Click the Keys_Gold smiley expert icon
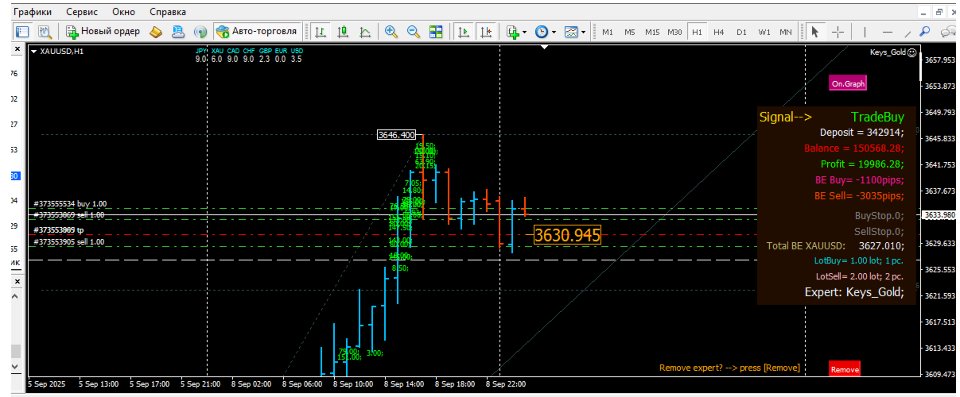 912,53
